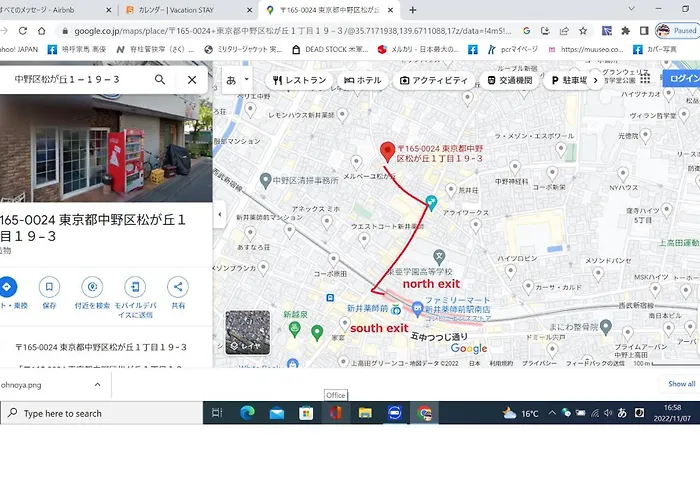Open Chrome side panel icon
This screenshot has height=500, width=700.
[644, 31]
